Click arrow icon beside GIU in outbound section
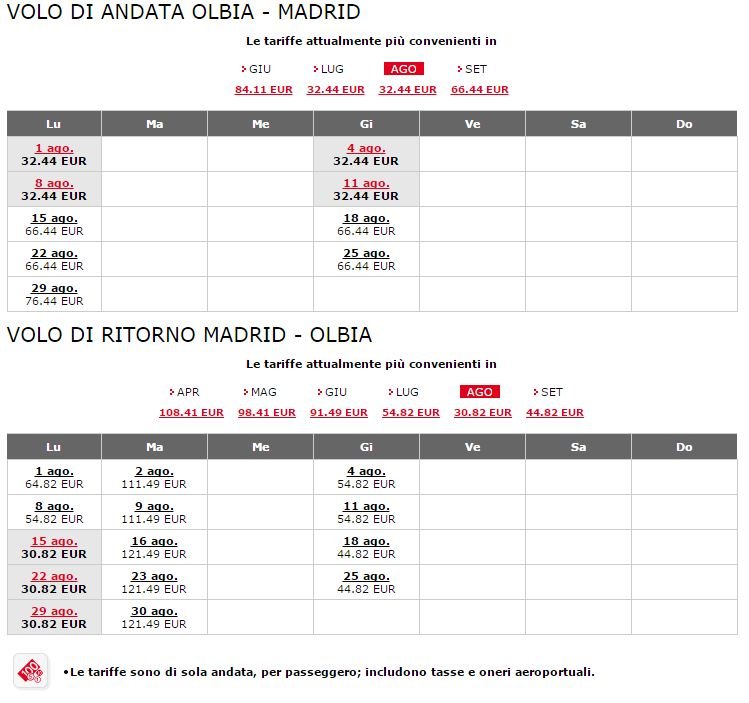749x703 pixels. (244, 69)
